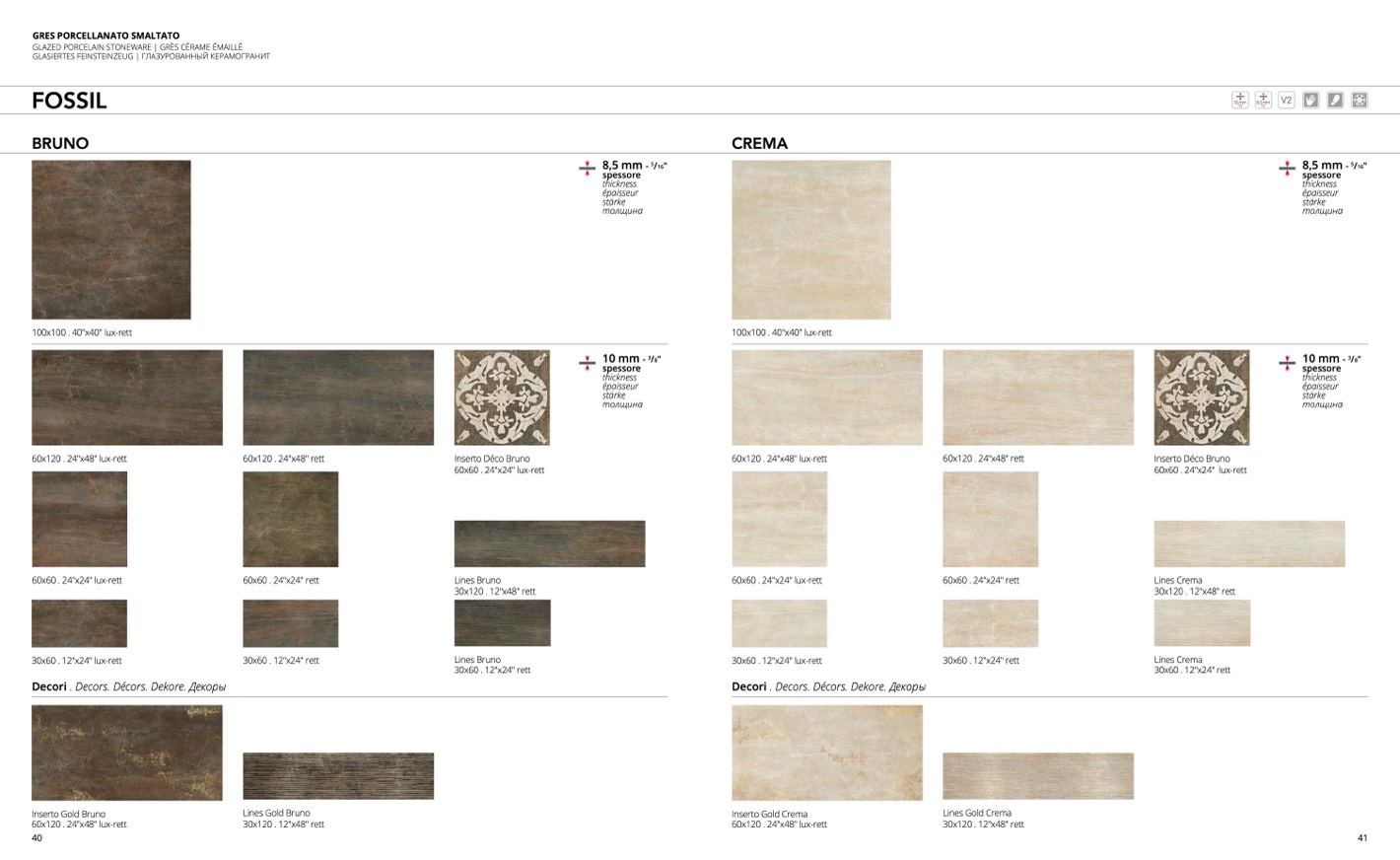Image resolution: width=1400 pixels, height=860 pixels.
Task: Click the hand icon in header
Action: (x=1310, y=100)
